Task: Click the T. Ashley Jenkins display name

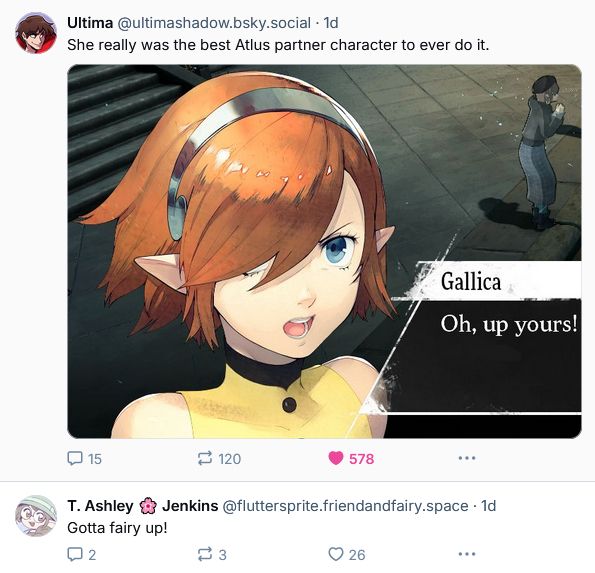Action: (143, 506)
